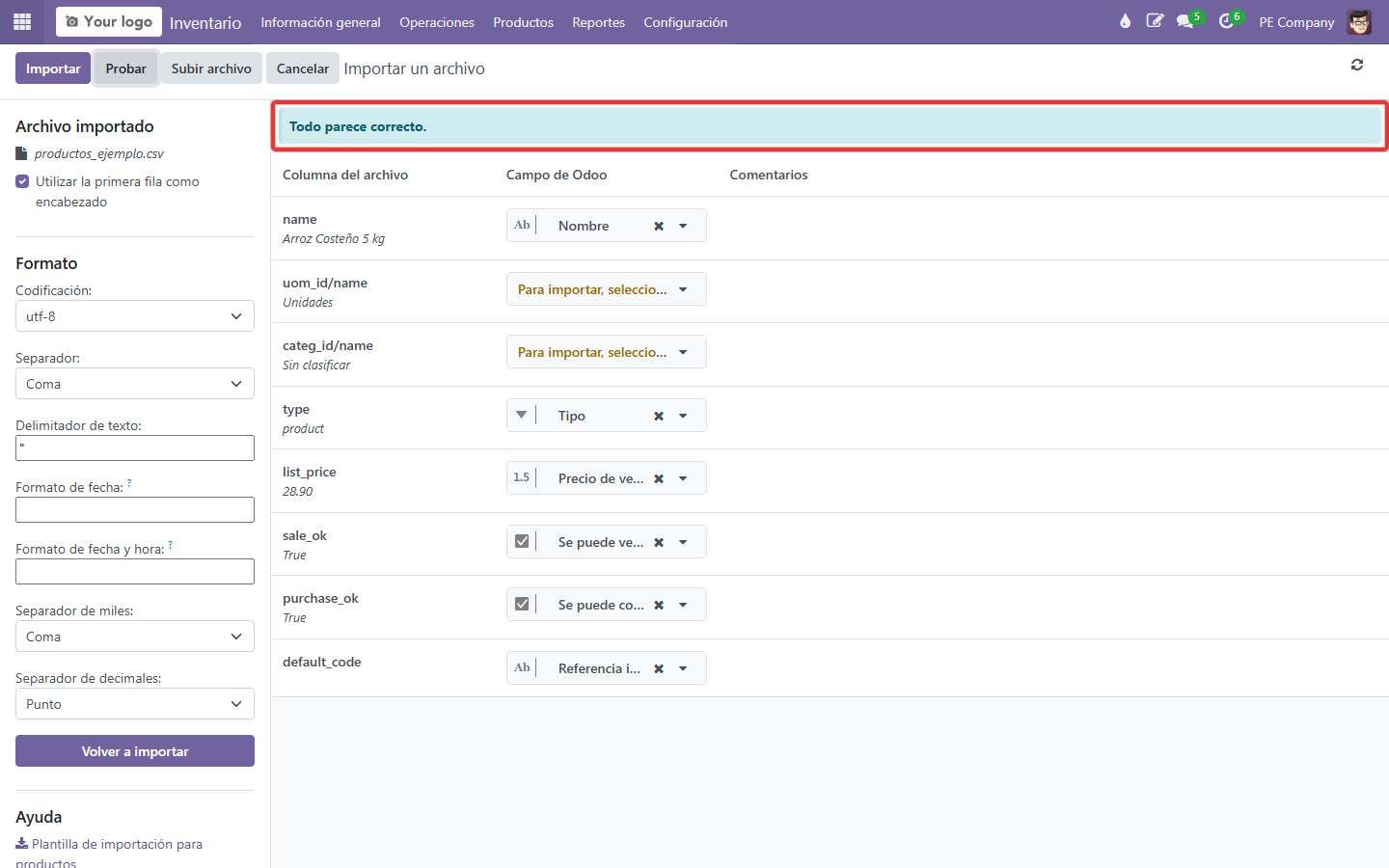Open the Separador de decimales dropdown

(x=135, y=704)
